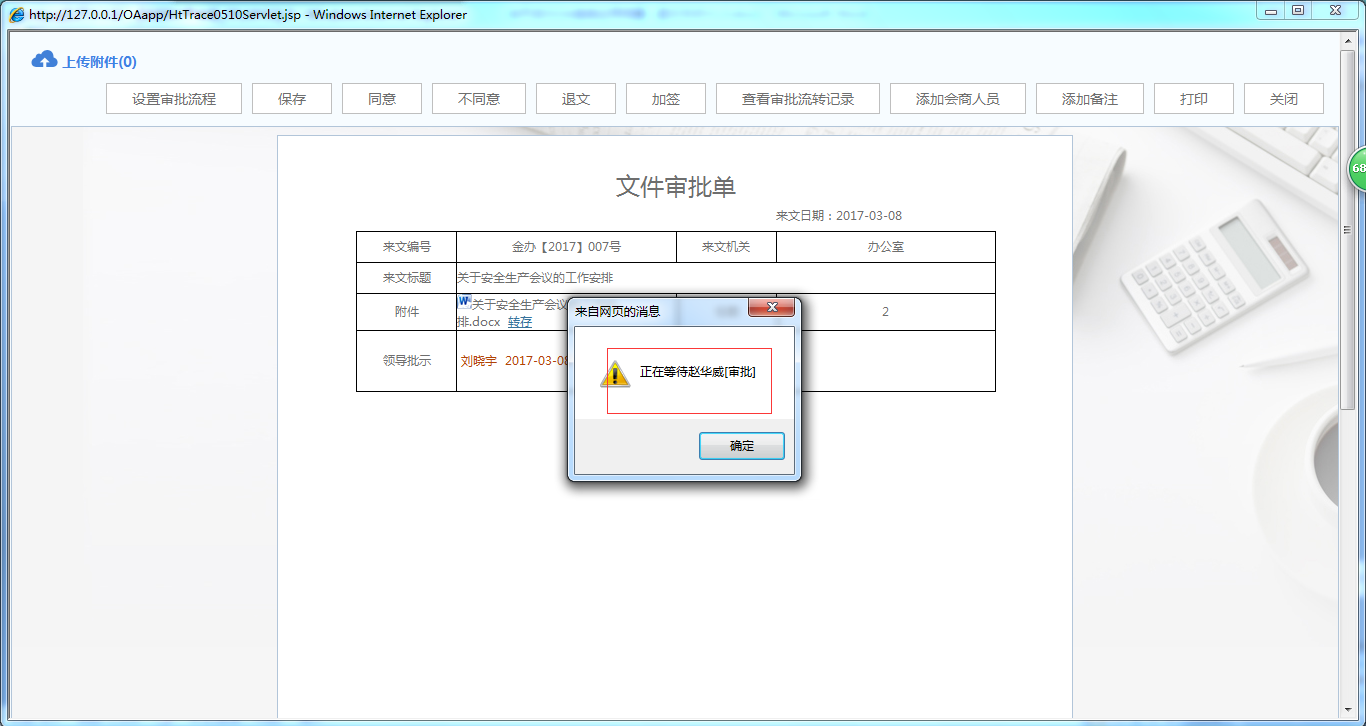Open 上传附件(0) upload link
1366x726 pixels.
99,62
